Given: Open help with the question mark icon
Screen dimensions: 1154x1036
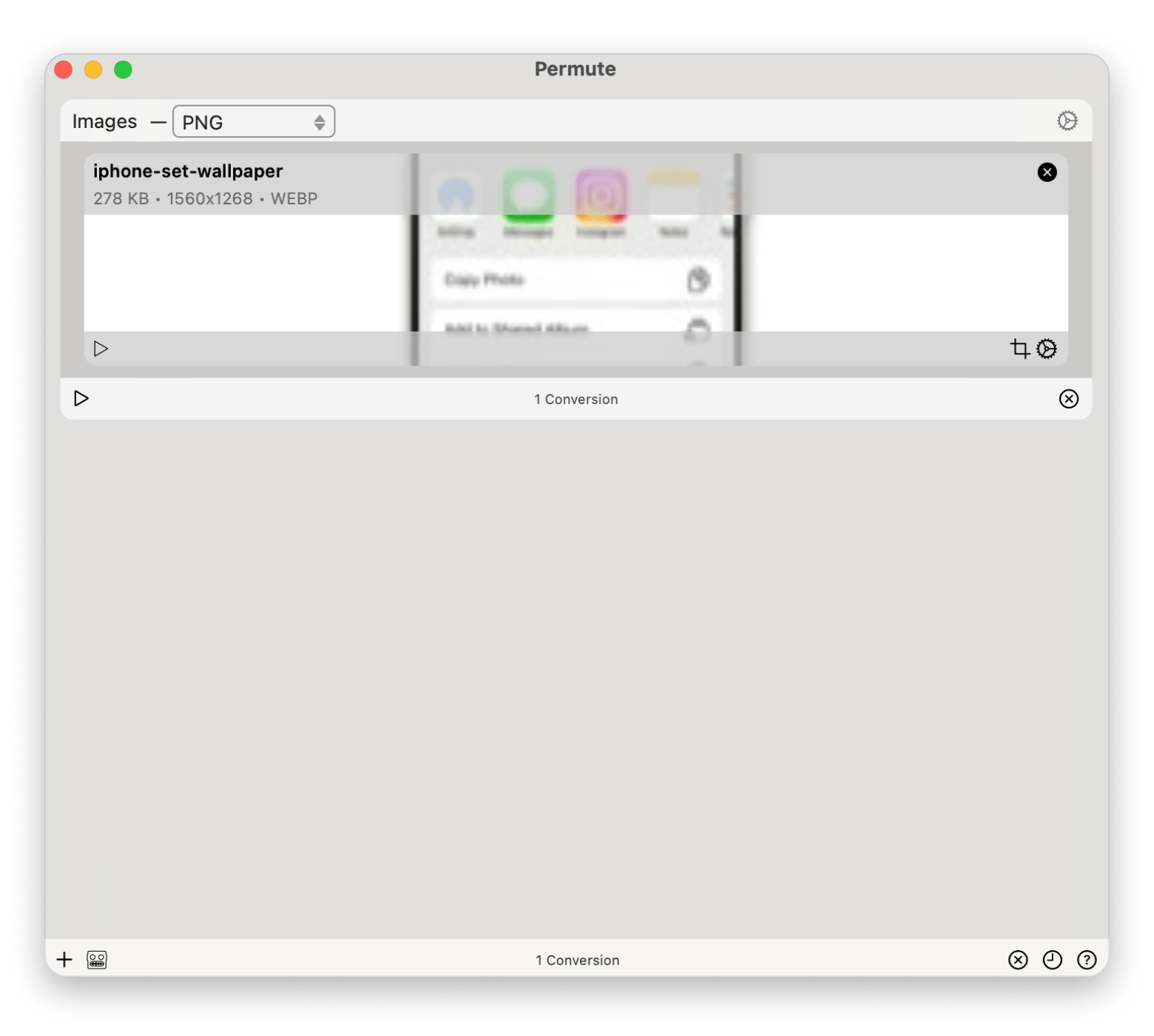Looking at the screenshot, I should coord(1086,960).
